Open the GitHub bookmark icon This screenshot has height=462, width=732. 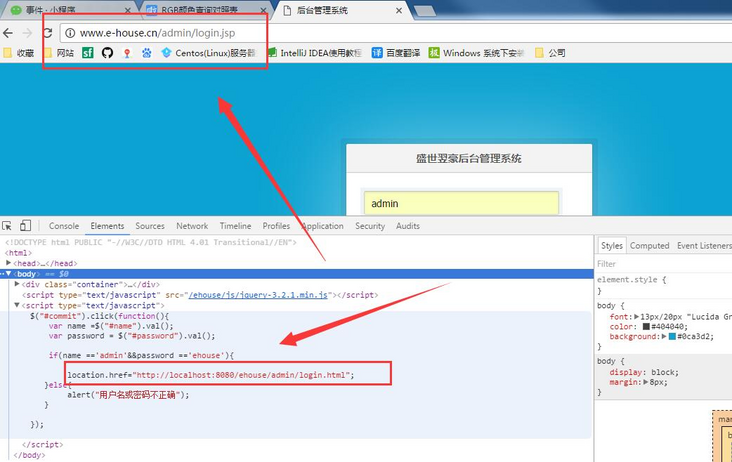[x=107, y=53]
